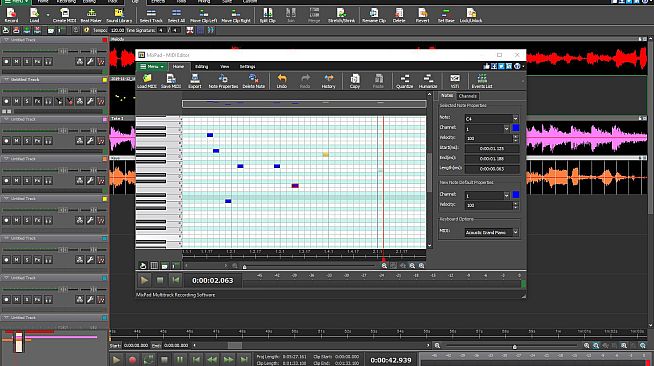Viewport: 654px width, 366px height.
Task: Select the Notes tab in properties panel
Action: 447,95
